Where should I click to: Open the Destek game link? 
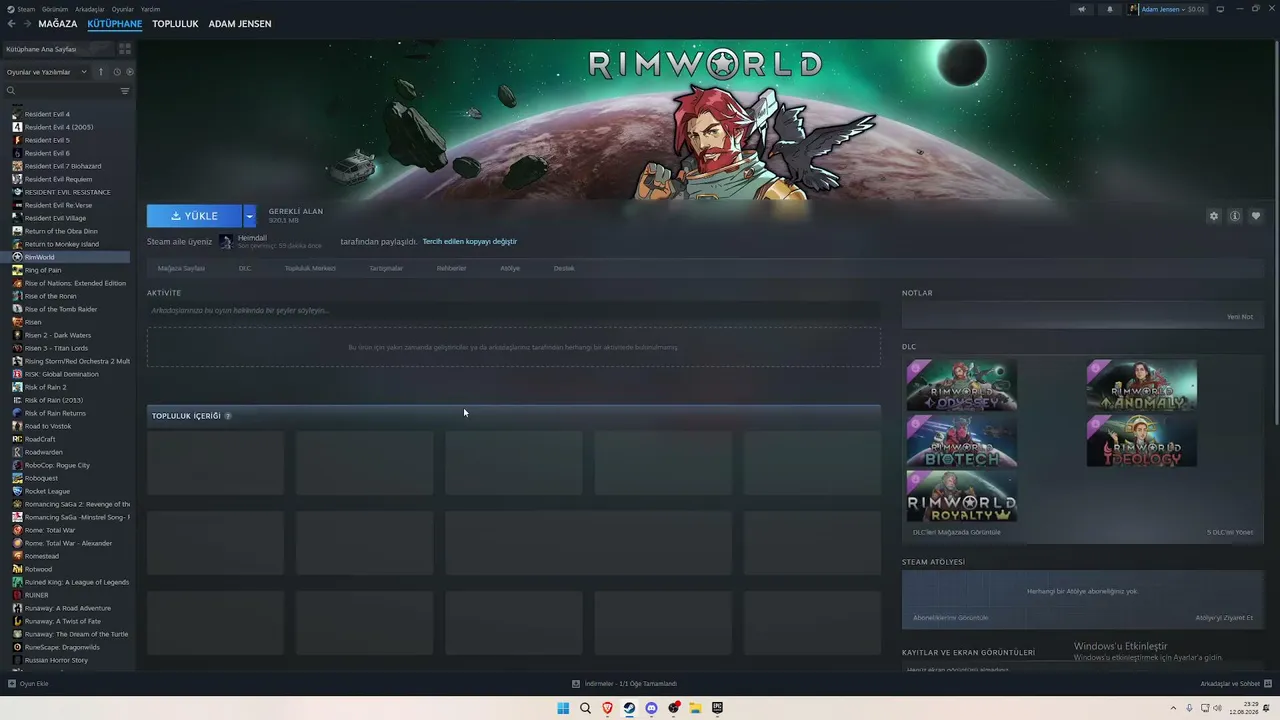click(564, 268)
